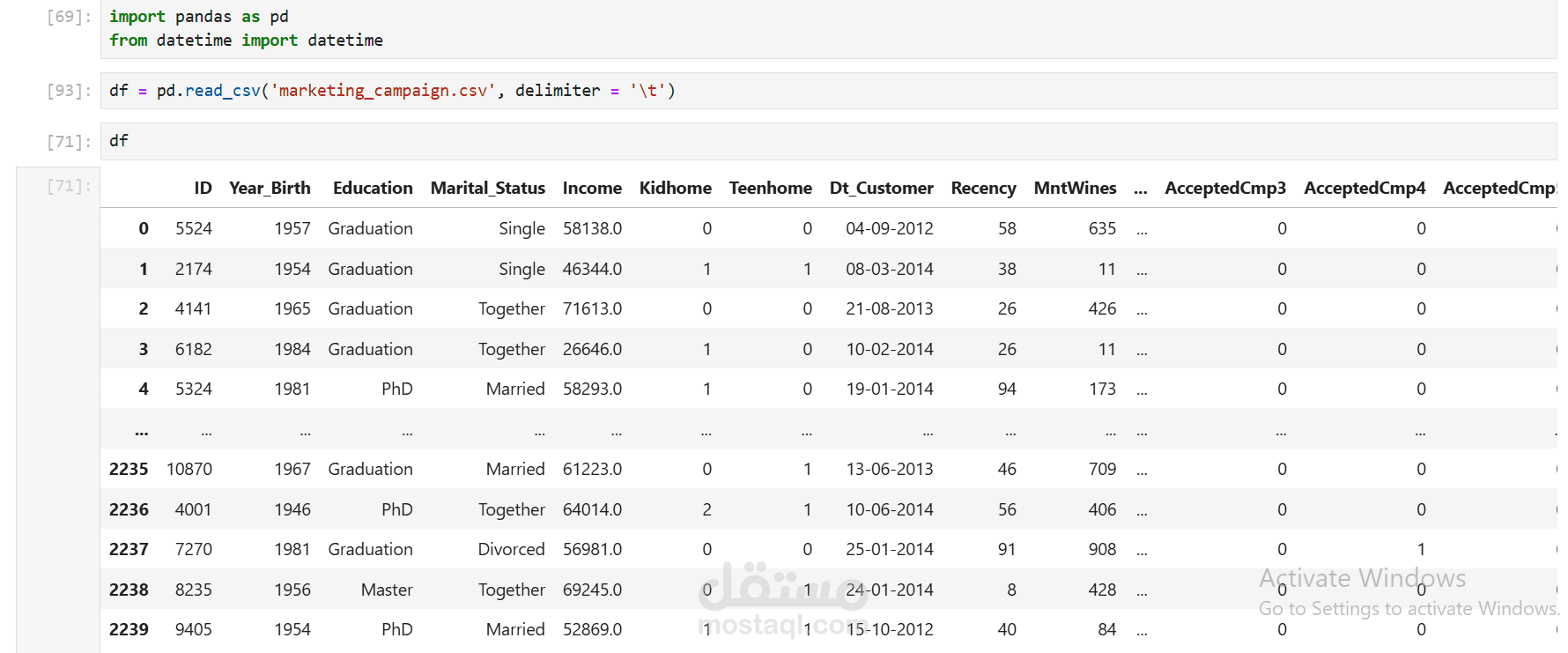Click the income value 64014.0
Image resolution: width=1568 pixels, height=653 pixels.
[x=592, y=509]
